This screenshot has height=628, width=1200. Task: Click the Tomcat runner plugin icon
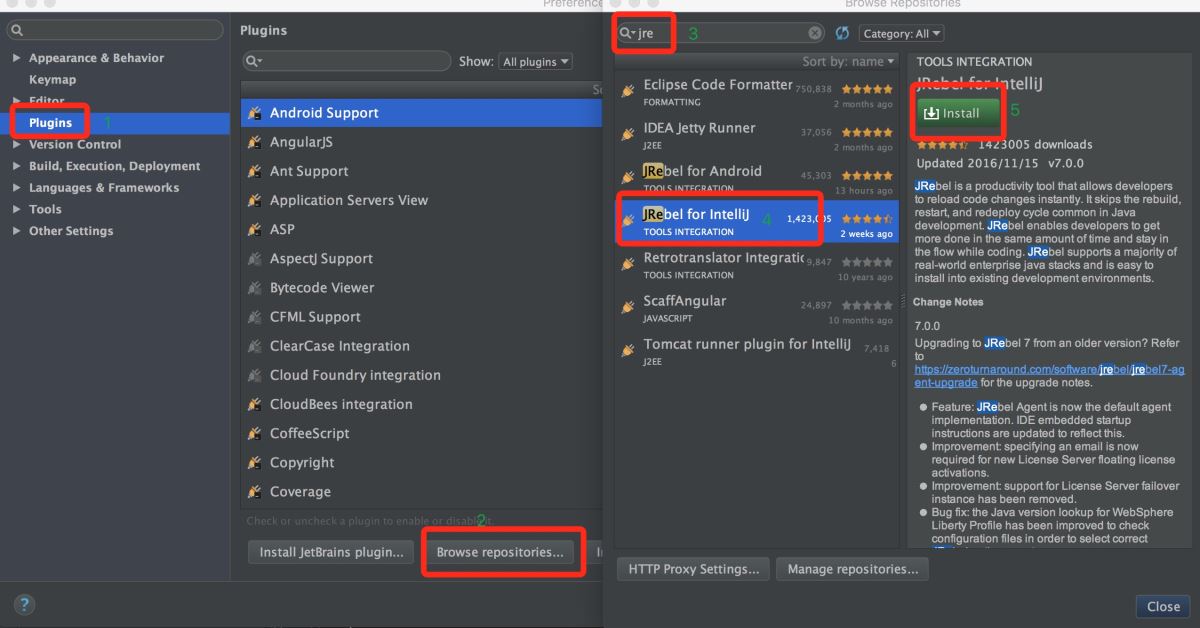click(628, 352)
